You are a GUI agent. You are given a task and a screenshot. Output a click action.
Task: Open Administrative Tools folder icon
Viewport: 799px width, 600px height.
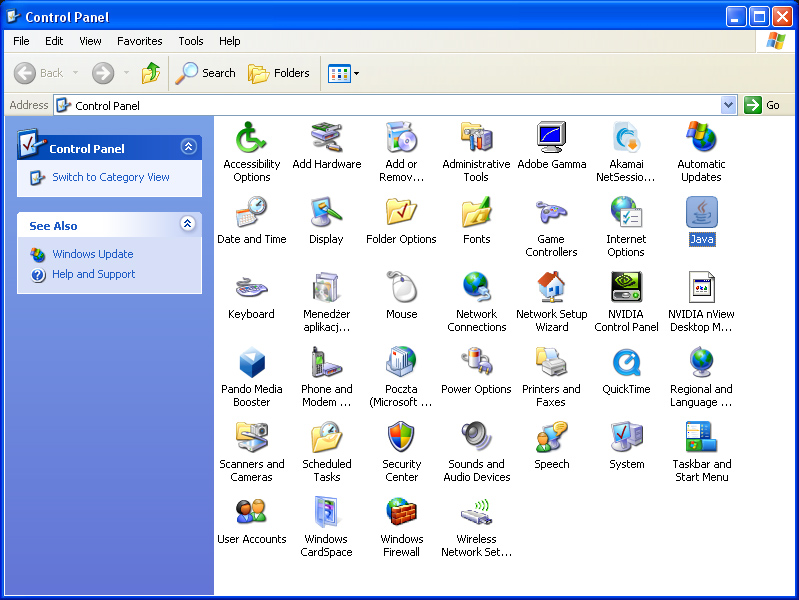coord(476,138)
